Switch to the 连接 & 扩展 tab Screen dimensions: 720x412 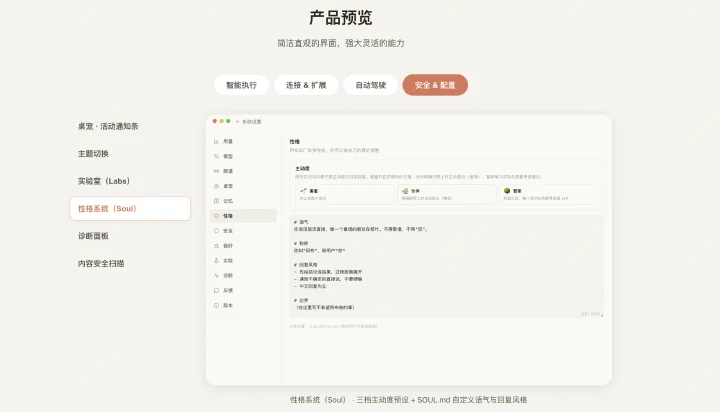click(306, 85)
